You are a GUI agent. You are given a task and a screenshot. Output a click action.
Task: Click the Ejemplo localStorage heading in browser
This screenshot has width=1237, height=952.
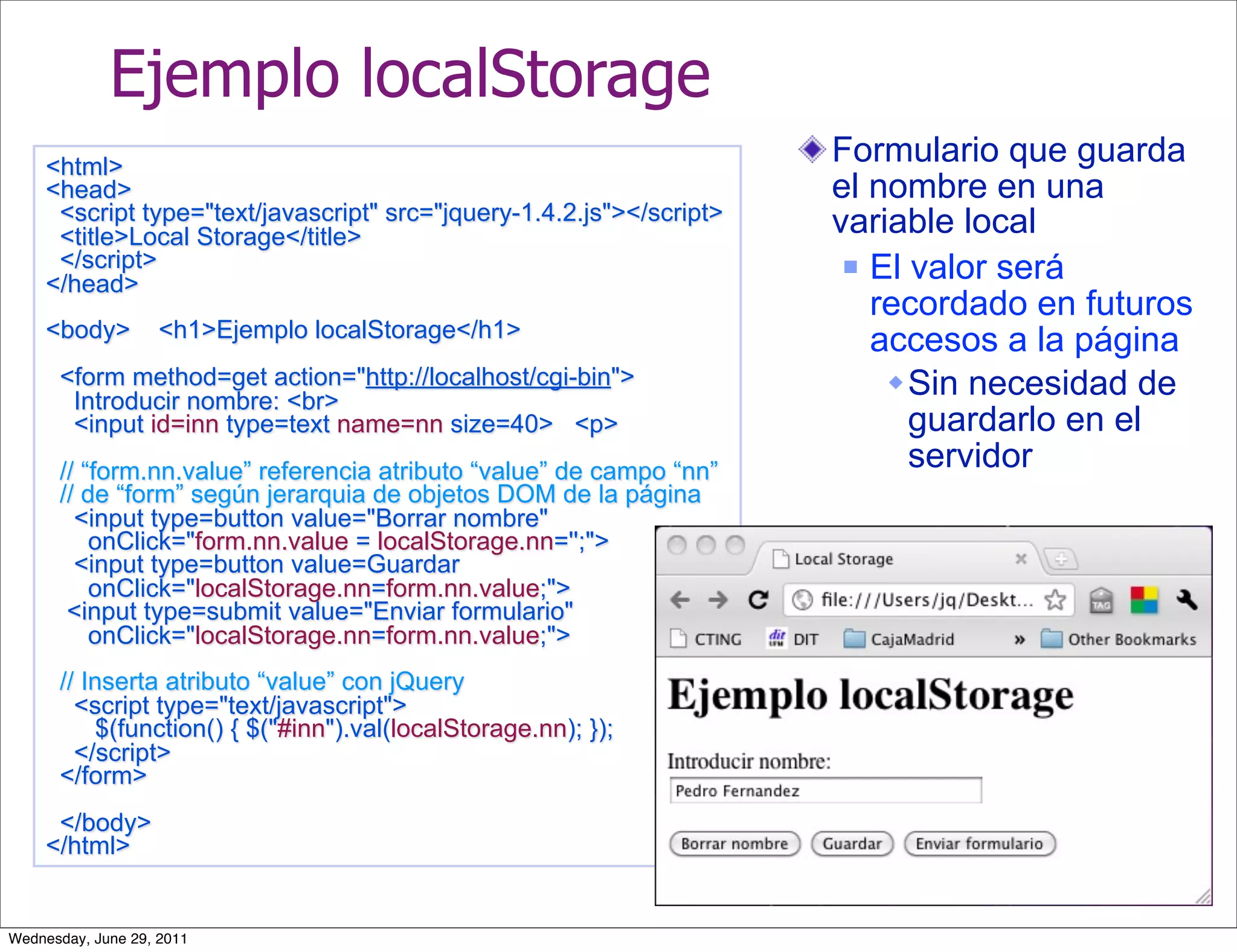tap(870, 696)
